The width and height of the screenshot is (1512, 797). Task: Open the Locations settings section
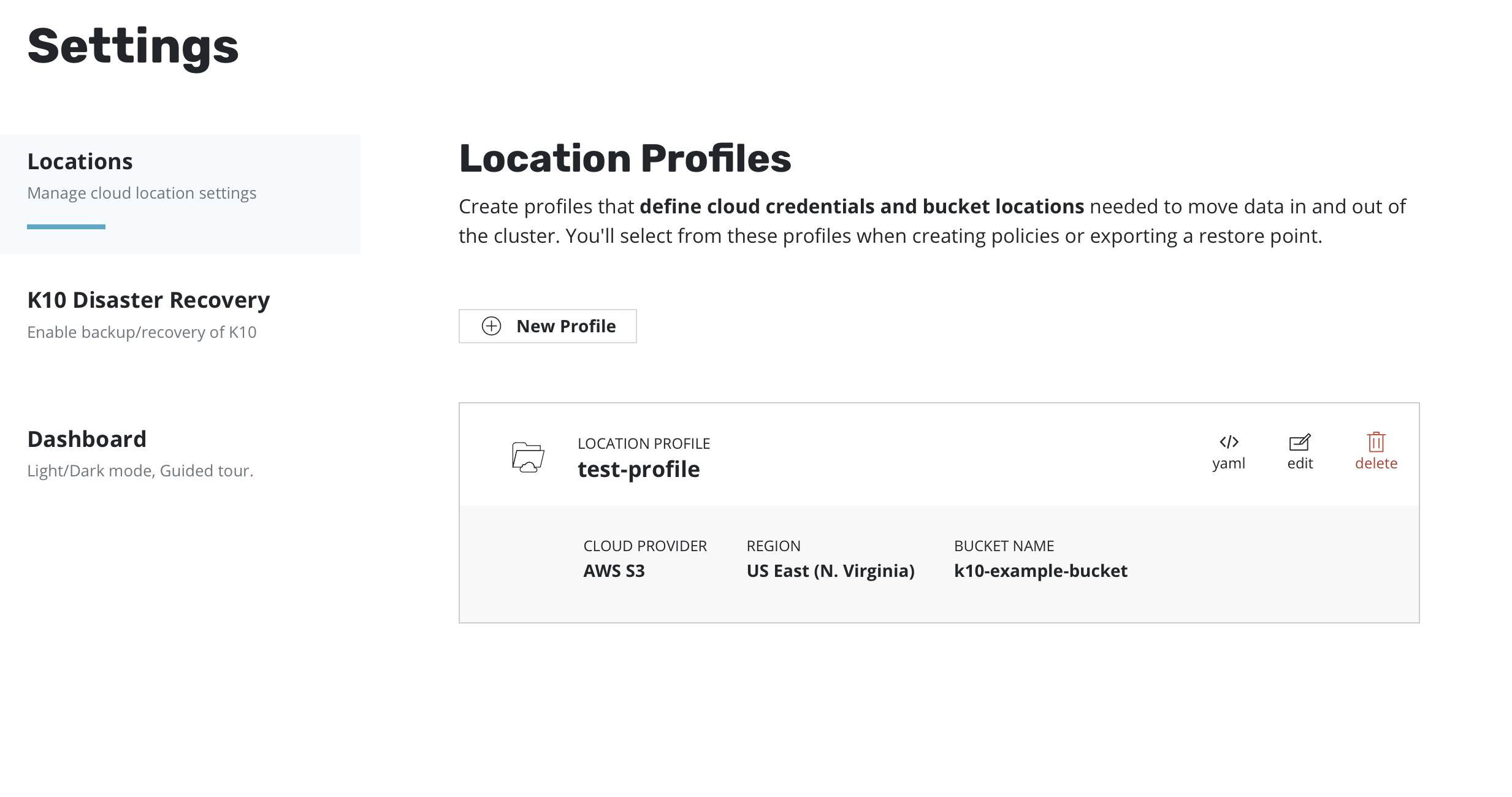(80, 162)
